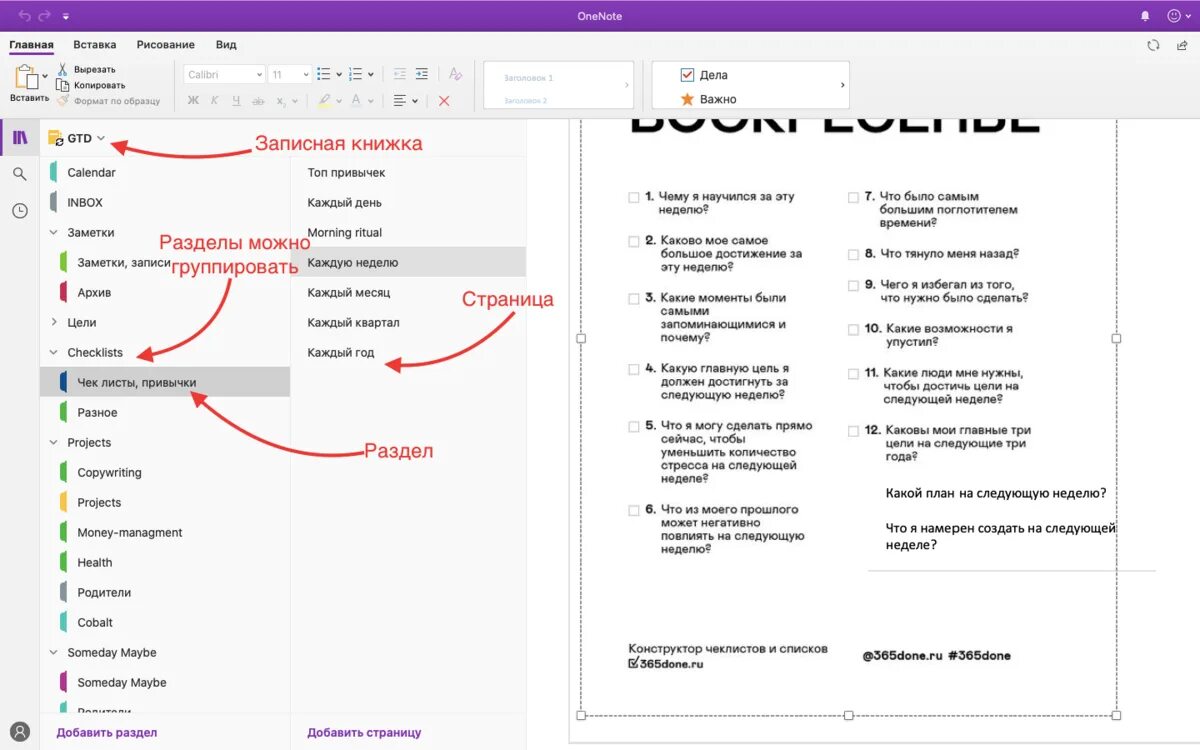Open recent notes clock icon
Screen dimensions: 1200x750
click(20, 211)
